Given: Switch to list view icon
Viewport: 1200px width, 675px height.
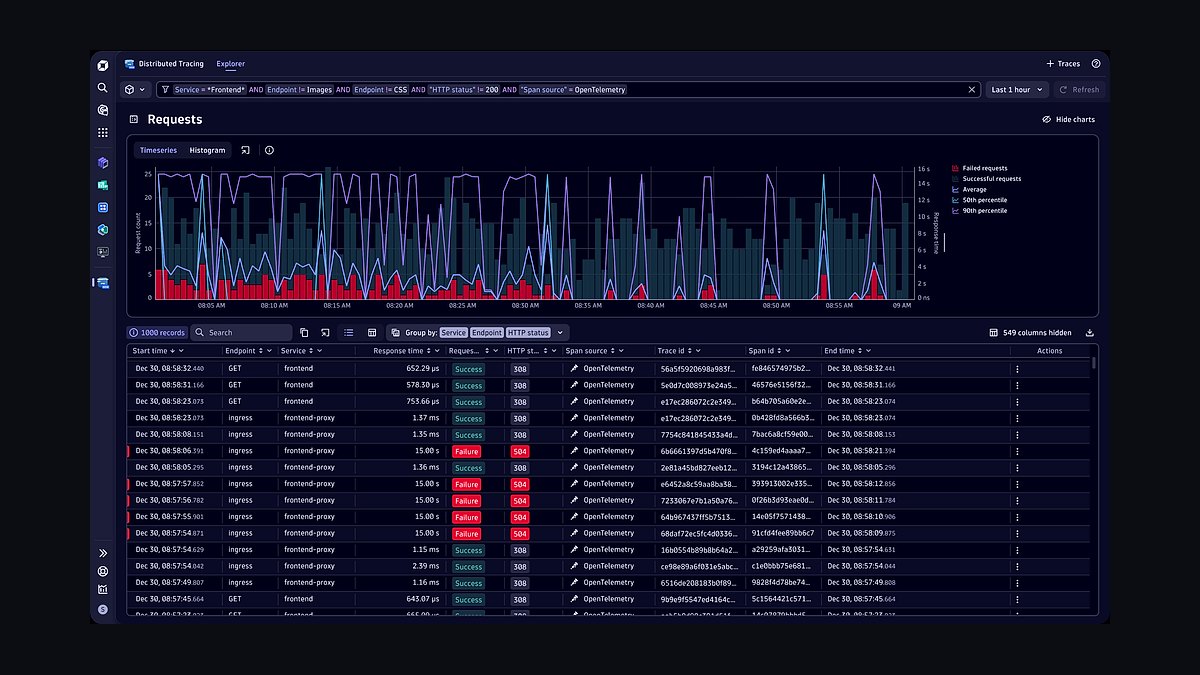Looking at the screenshot, I should point(349,332).
